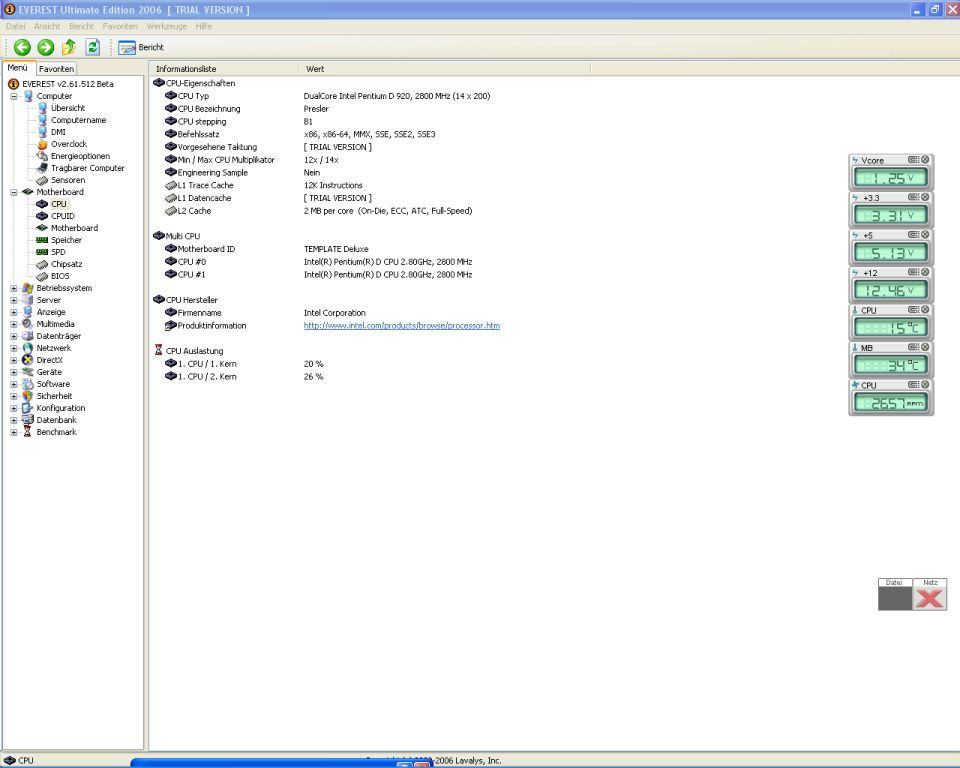
Task: Close the Vcore sensor gadget
Action: [925, 160]
